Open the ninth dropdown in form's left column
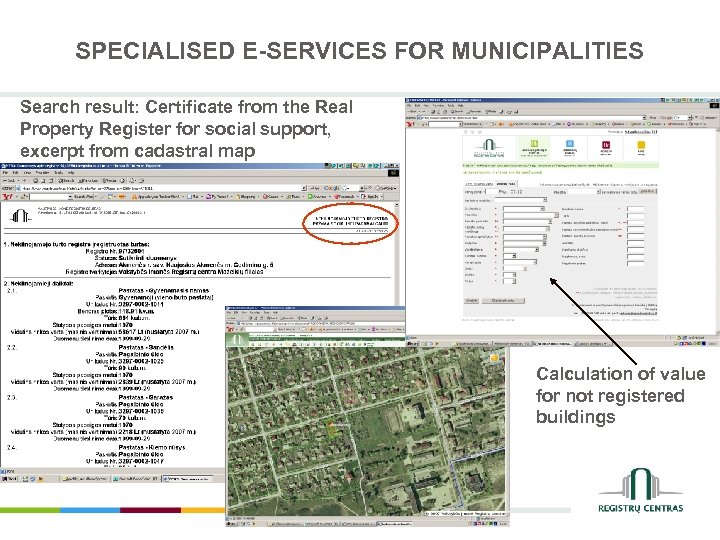This screenshot has width=720, height=540. 520,262
